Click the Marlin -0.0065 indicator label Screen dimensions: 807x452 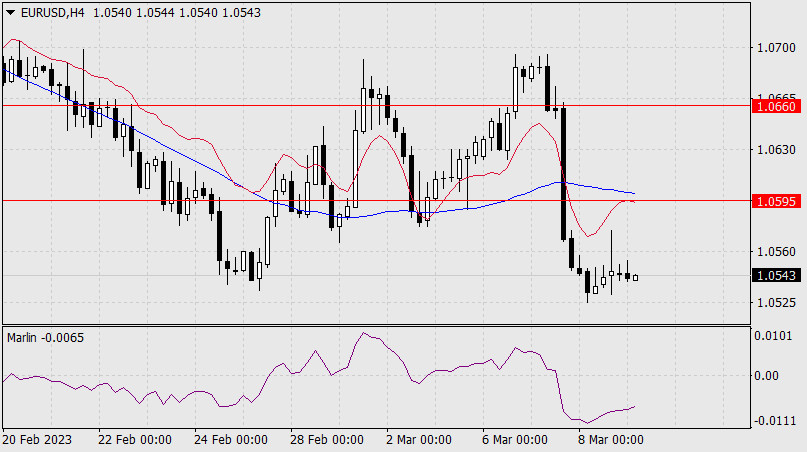(46, 337)
